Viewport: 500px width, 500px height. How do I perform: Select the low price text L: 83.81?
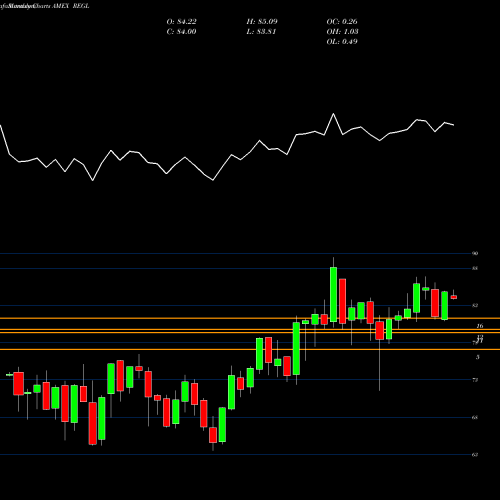261,32
